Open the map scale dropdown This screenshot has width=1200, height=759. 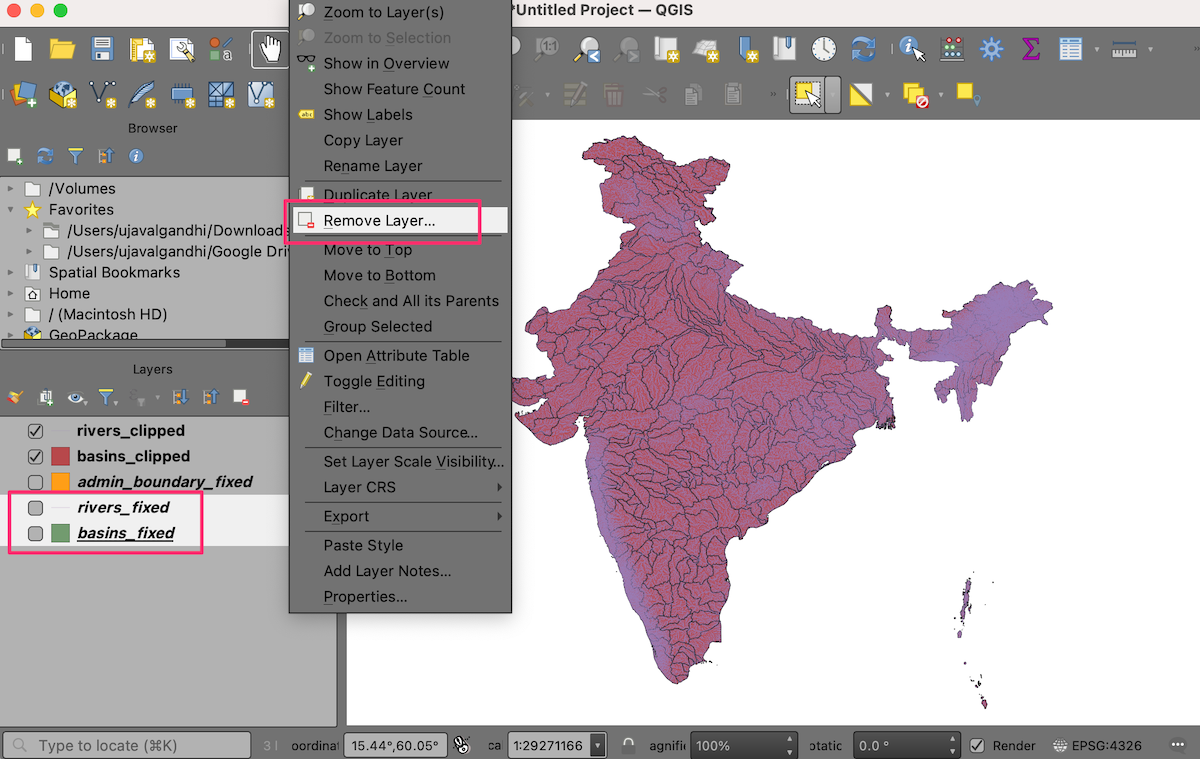pos(598,746)
